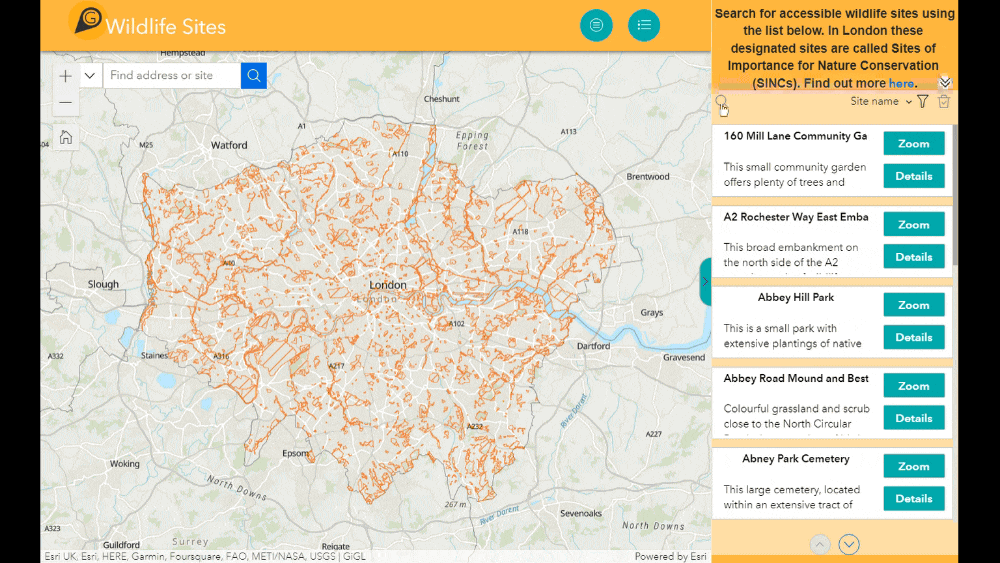Zoom in on the map
The height and width of the screenshot is (563, 1000).
tap(66, 76)
